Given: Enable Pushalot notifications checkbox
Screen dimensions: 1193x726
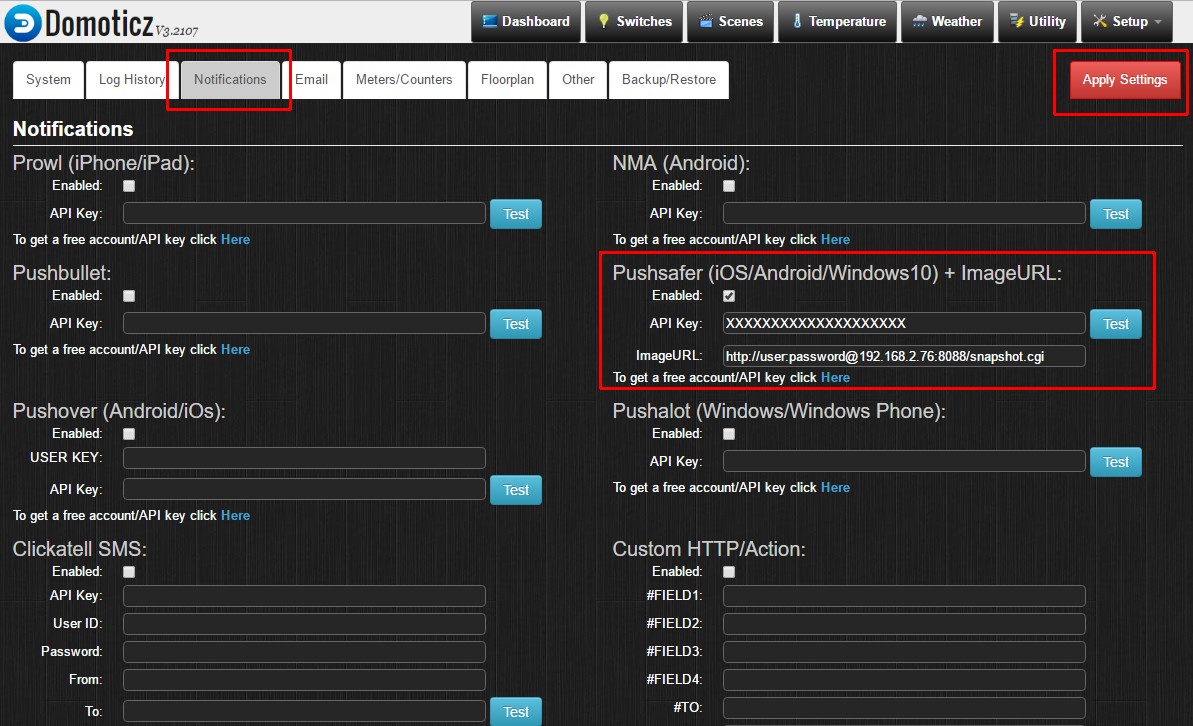Looking at the screenshot, I should (x=729, y=434).
